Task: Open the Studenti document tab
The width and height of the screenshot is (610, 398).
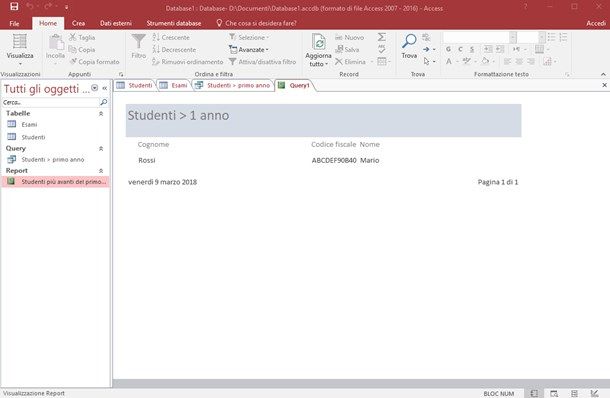Action: (135, 85)
